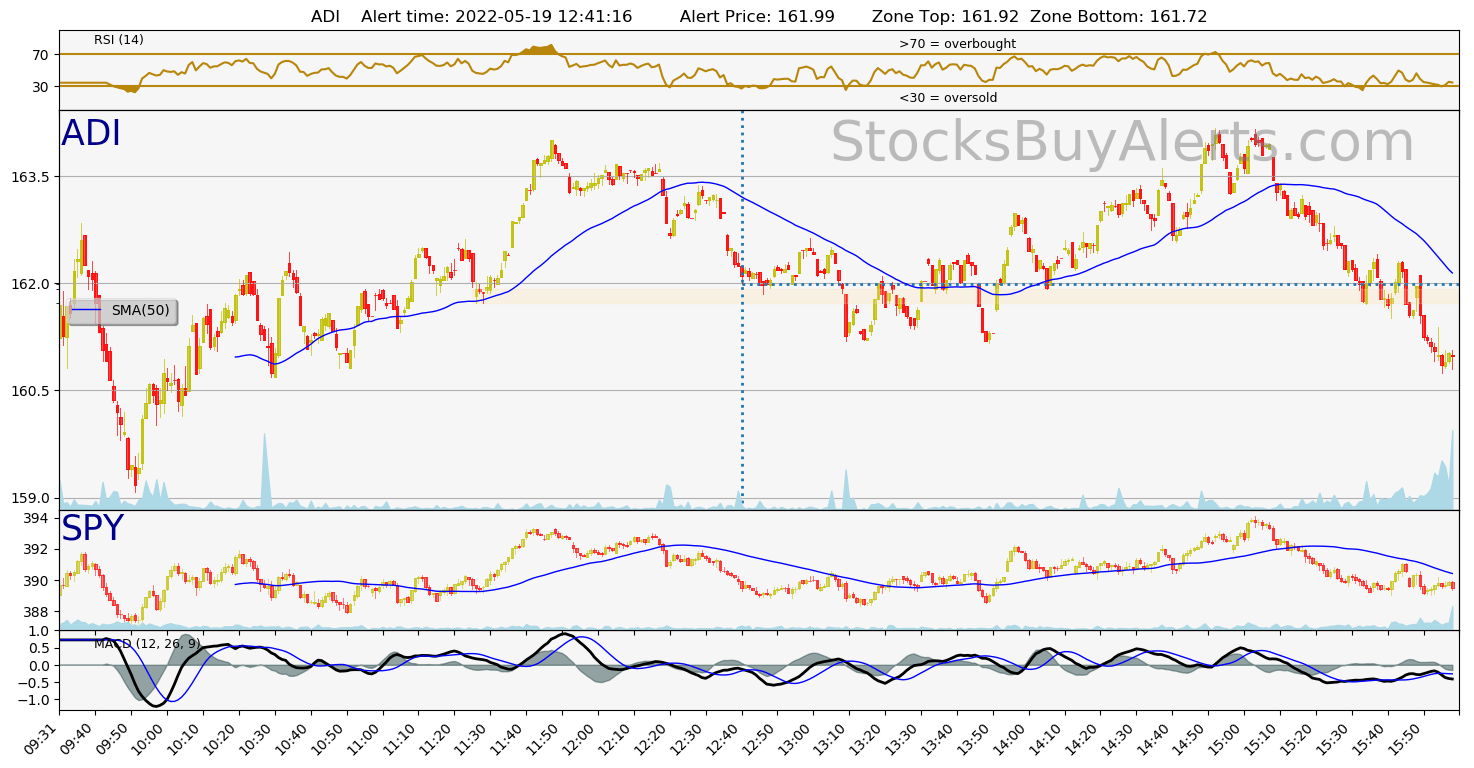Click the MACD 0.5 axis label
Viewport: 1474px width, 768px height.
point(39,649)
